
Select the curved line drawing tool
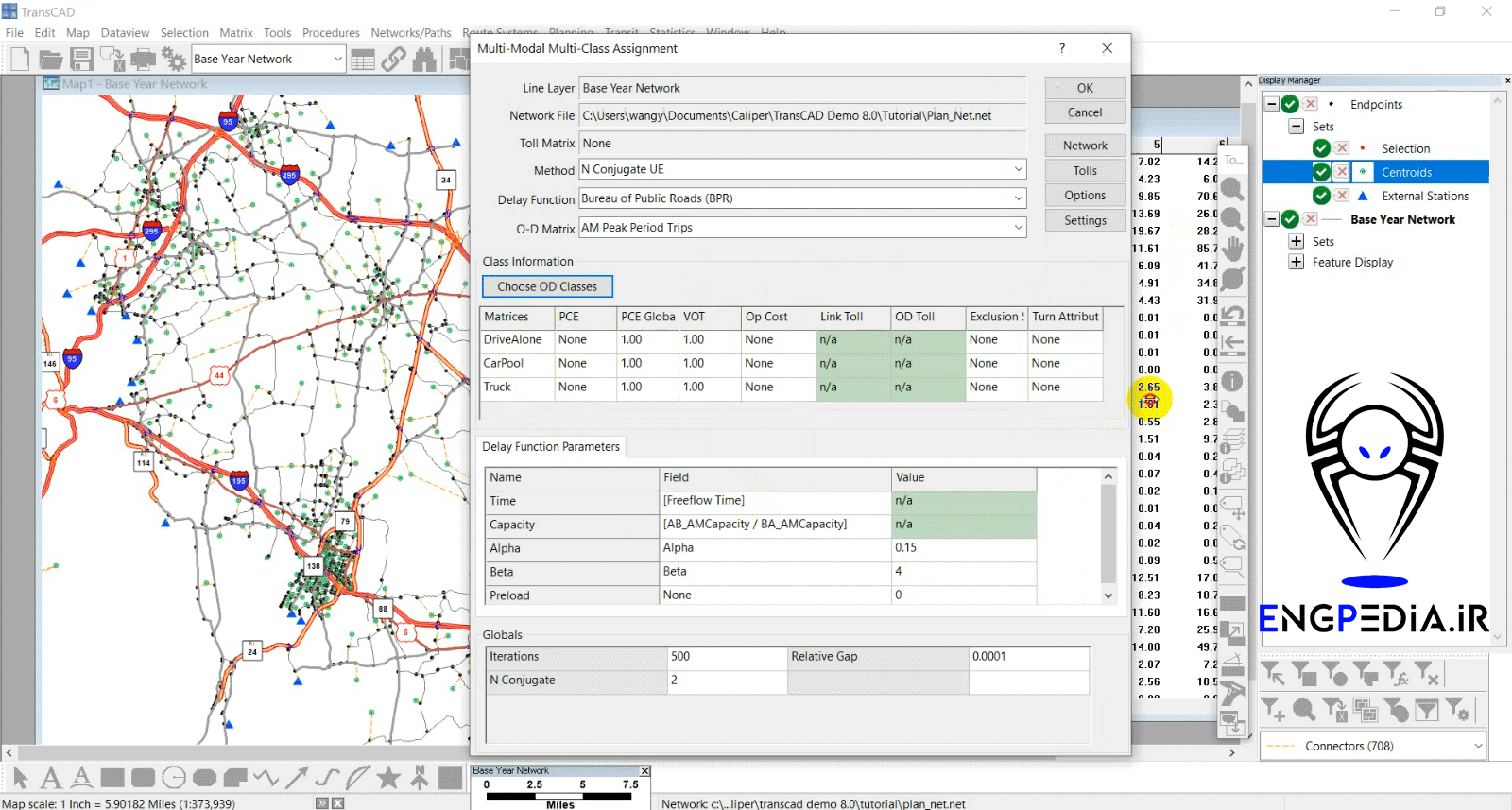coord(327,778)
